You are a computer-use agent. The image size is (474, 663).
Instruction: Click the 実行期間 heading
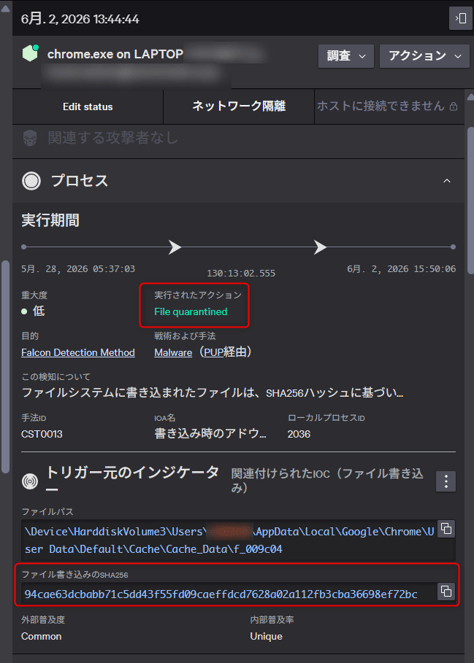point(50,220)
